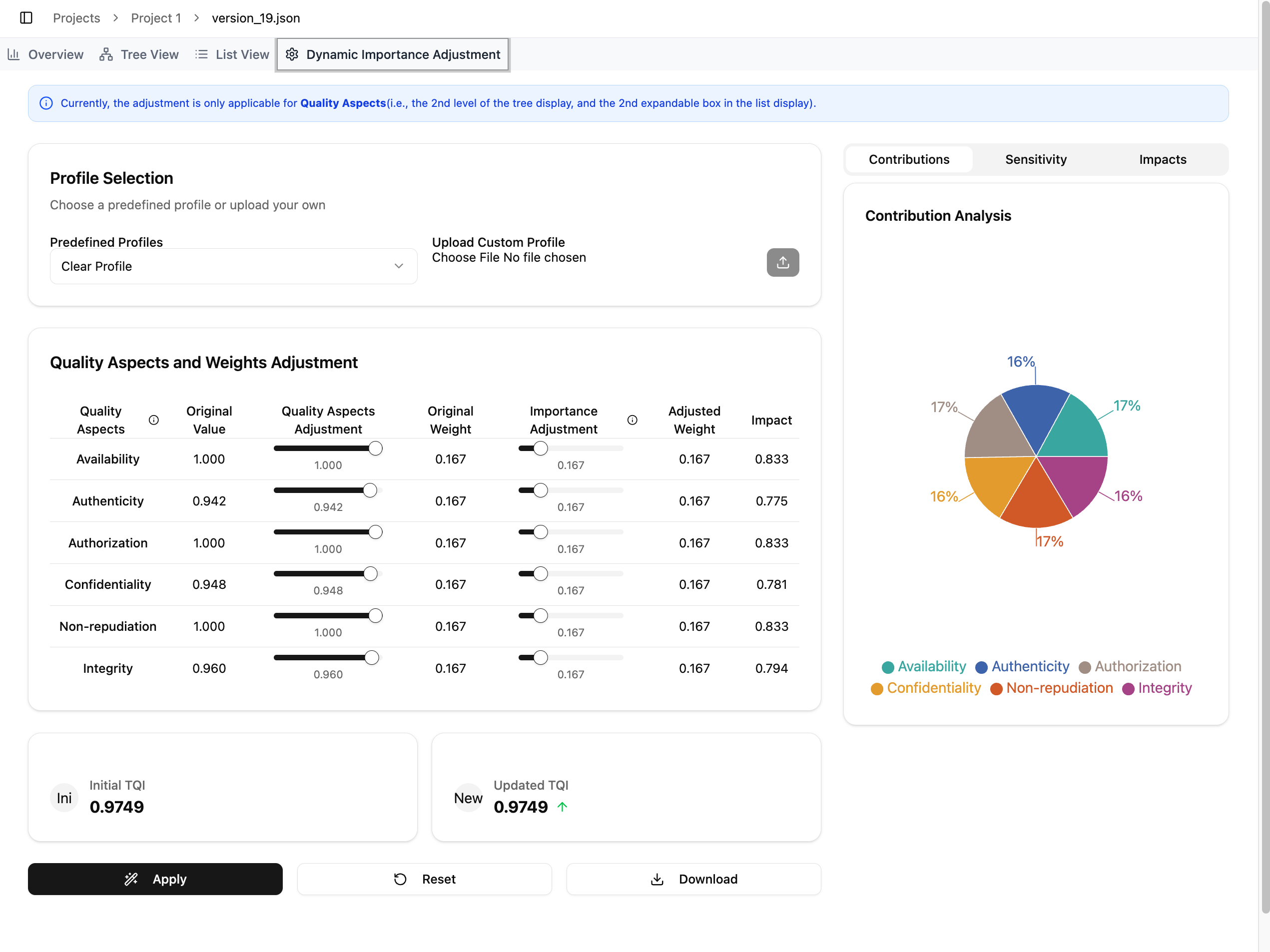Click the upload custom profile icon button
The height and width of the screenshot is (952, 1270).
782,262
